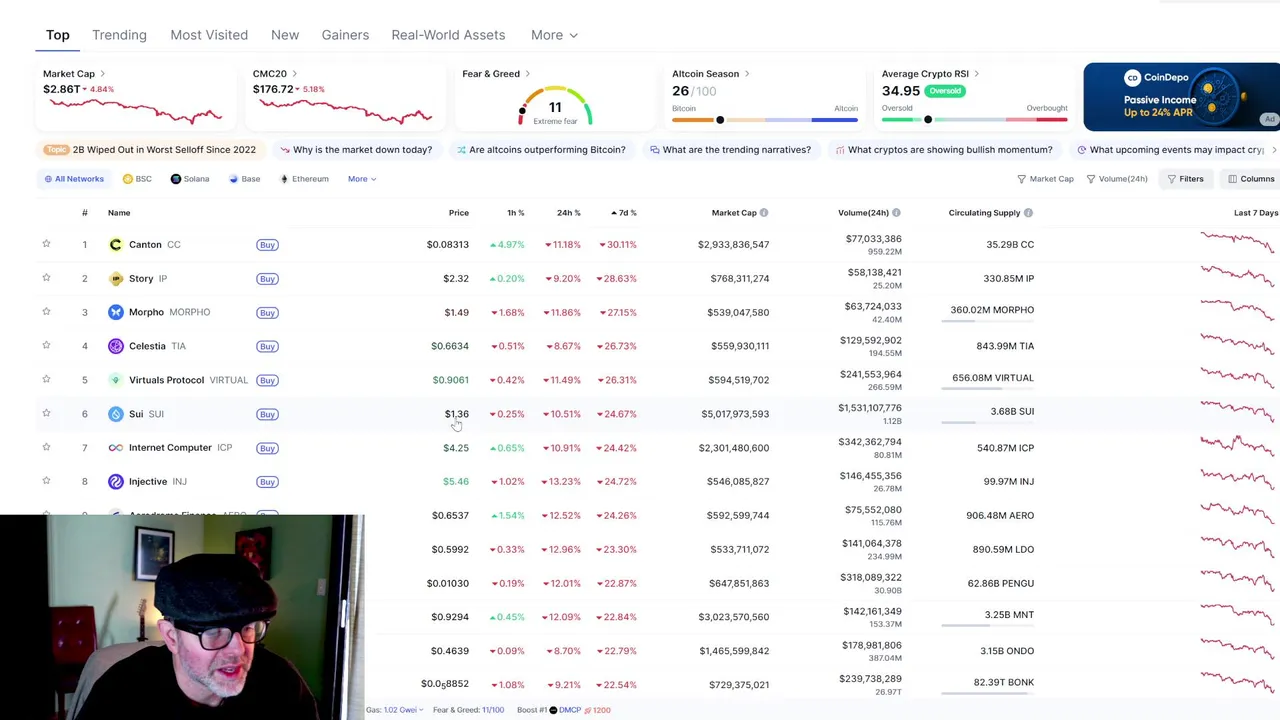Star Story in the watchlist column
This screenshot has width=1280, height=720.
pos(46,278)
